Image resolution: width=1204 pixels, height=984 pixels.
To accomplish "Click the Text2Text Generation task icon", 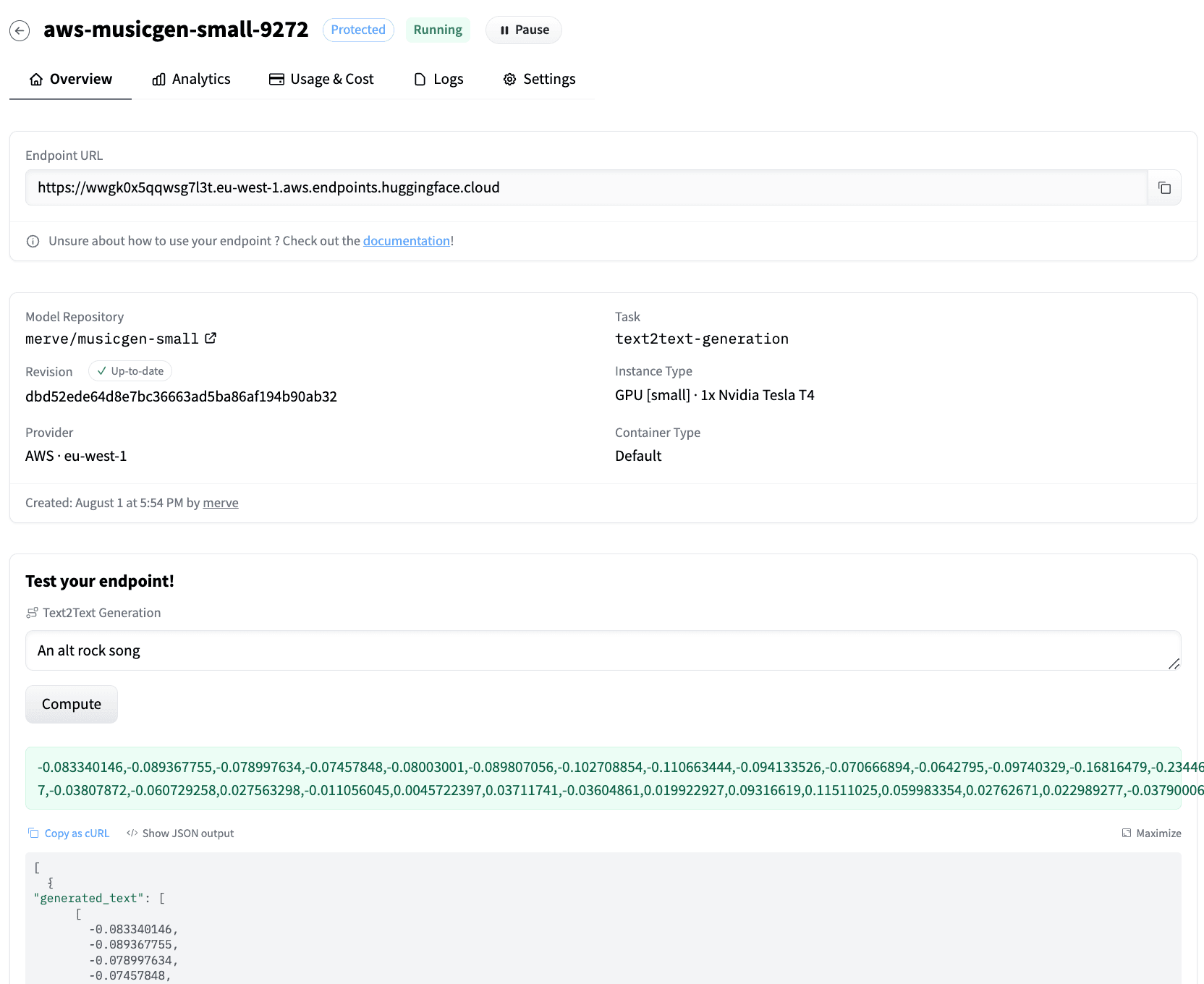I will coord(32,613).
